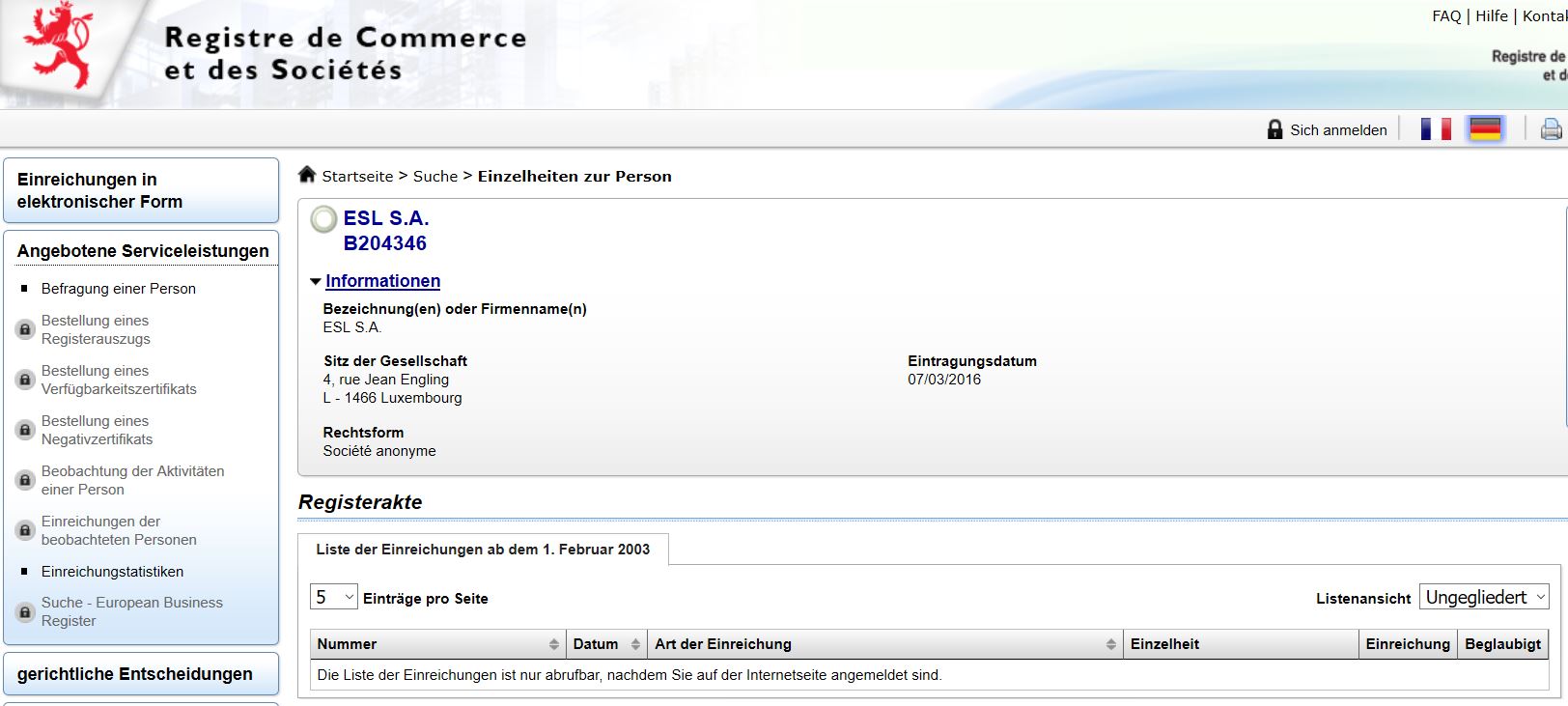Switch language with the French flag

(1436, 128)
